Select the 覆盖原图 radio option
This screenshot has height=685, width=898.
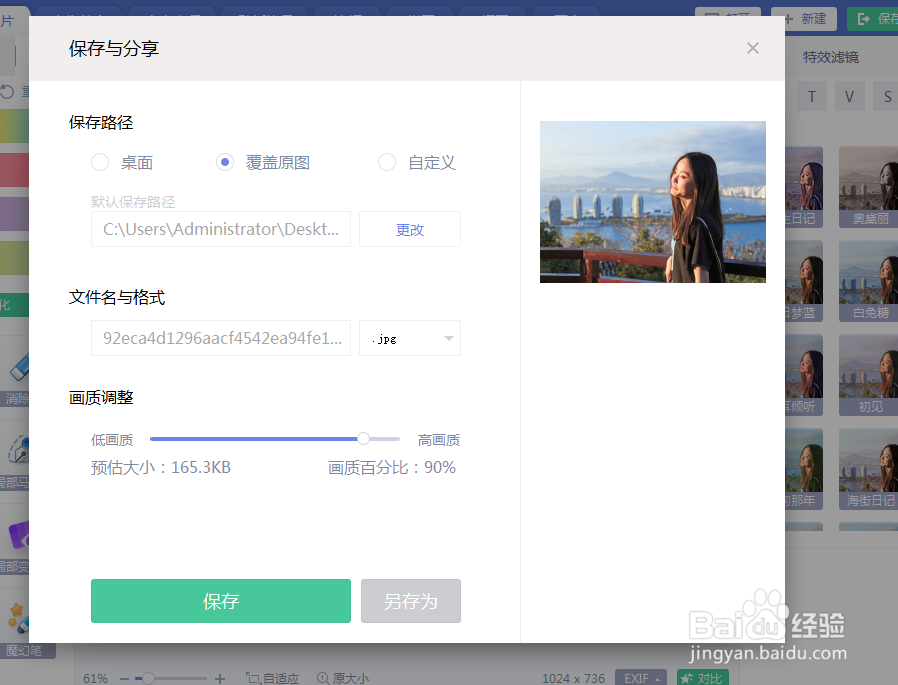point(224,162)
